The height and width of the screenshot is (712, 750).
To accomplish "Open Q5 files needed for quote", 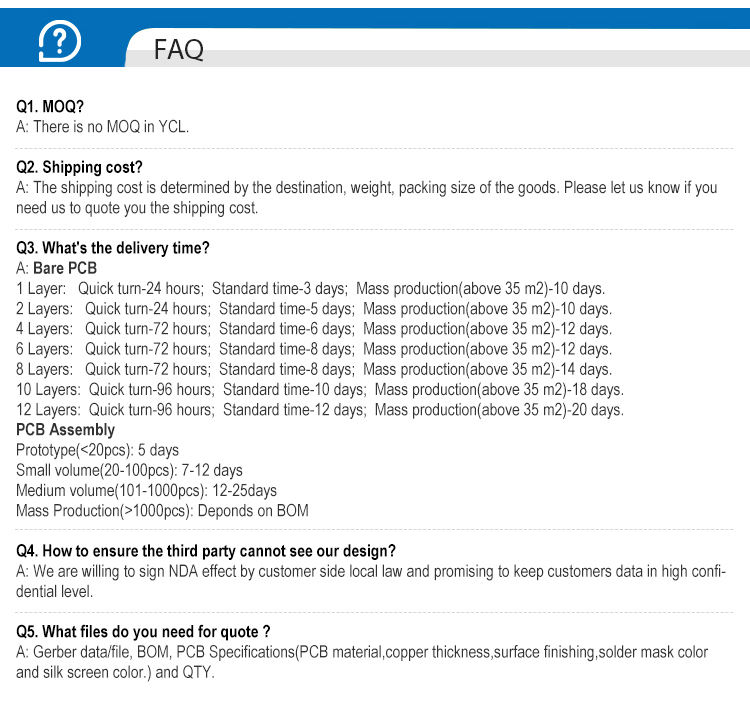I will [x=143, y=632].
